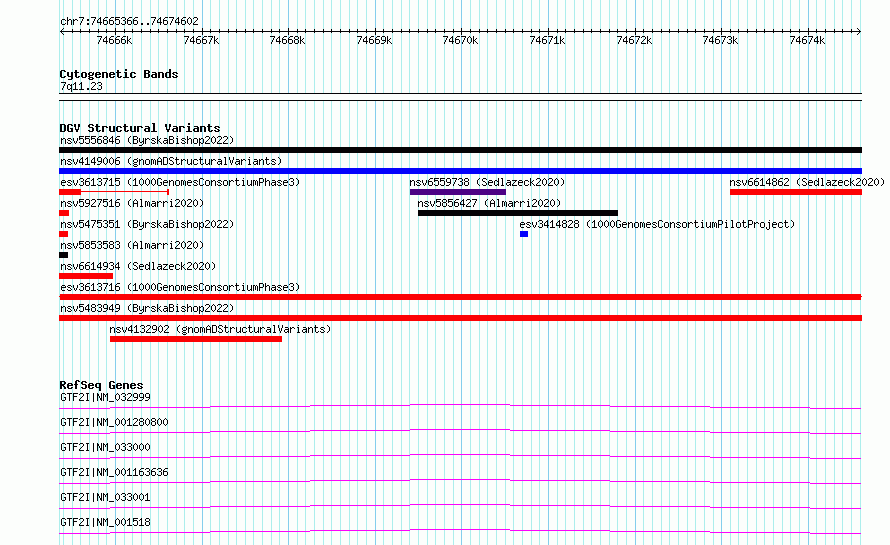Click the GTF2I|NM_001163636 transcript label

click(x=114, y=472)
